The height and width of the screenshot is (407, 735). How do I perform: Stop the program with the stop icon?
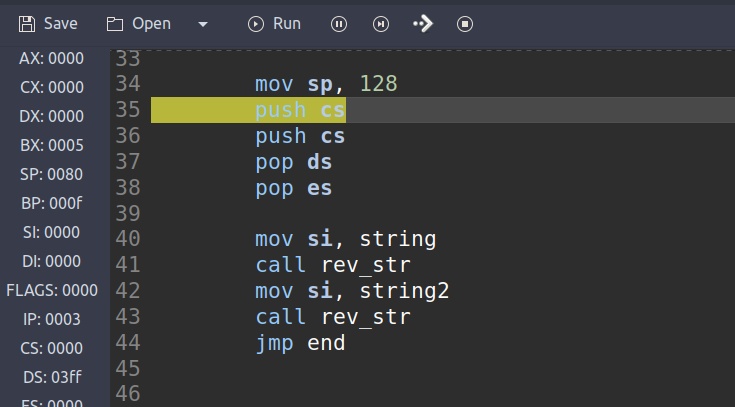click(464, 23)
